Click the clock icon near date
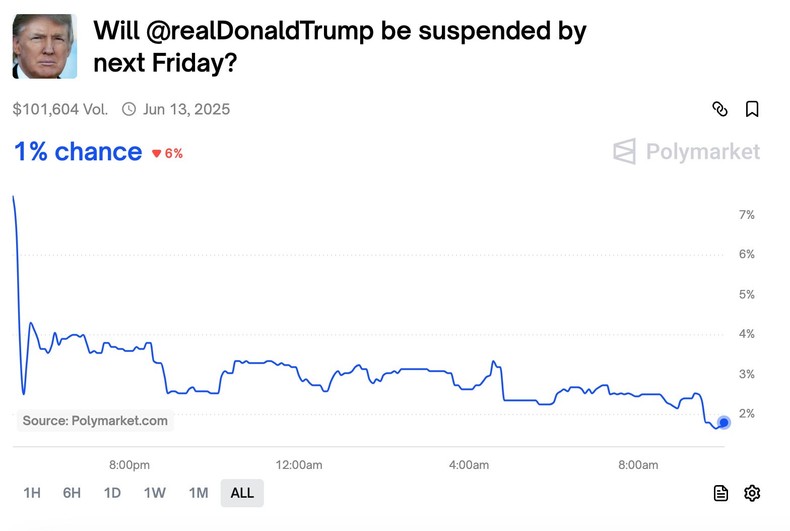 point(129,109)
